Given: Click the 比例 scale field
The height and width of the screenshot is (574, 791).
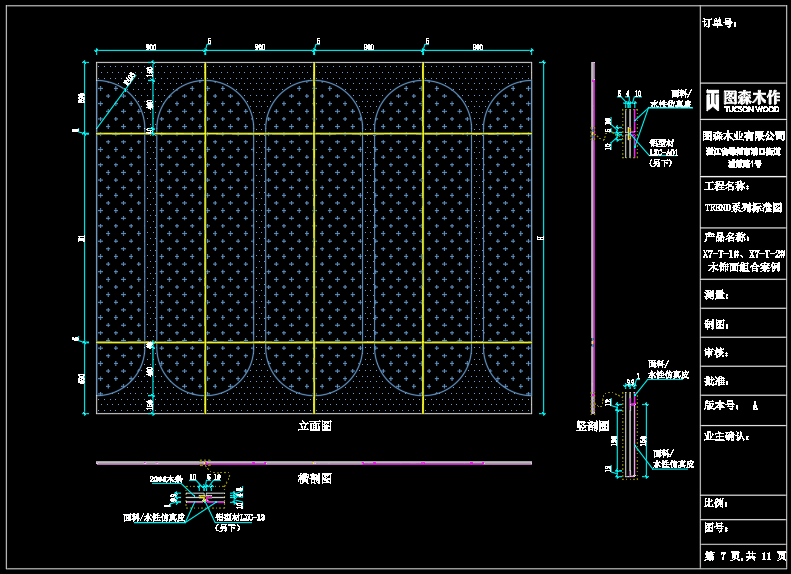Looking at the screenshot, I should click(x=714, y=503).
